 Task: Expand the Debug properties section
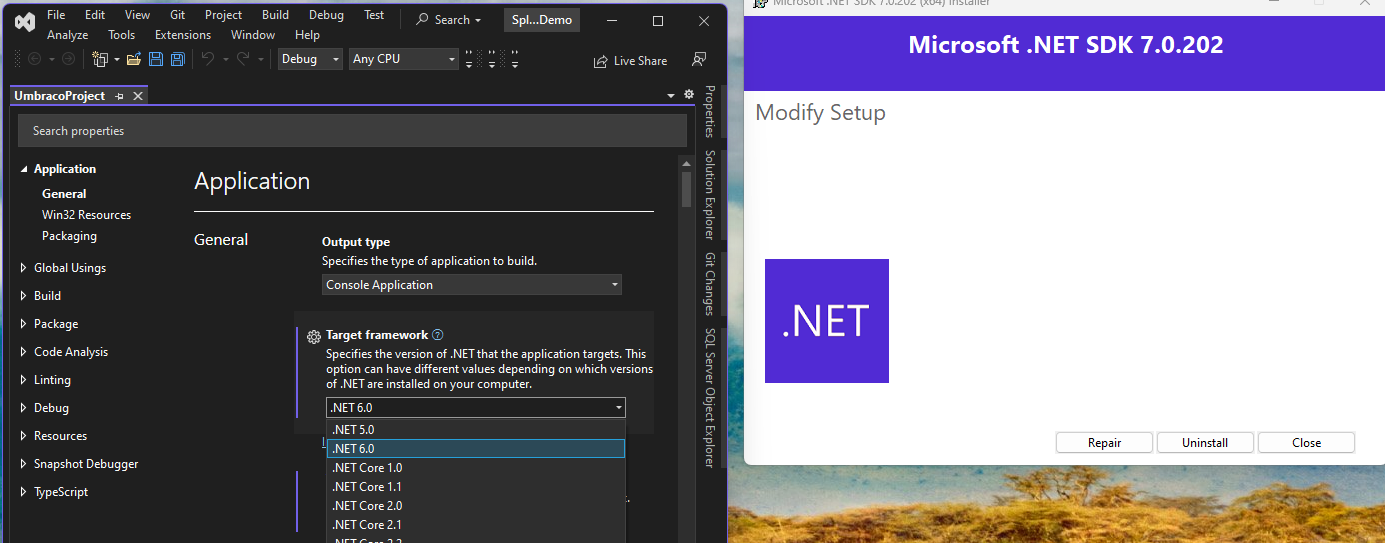pyautogui.click(x=24, y=408)
